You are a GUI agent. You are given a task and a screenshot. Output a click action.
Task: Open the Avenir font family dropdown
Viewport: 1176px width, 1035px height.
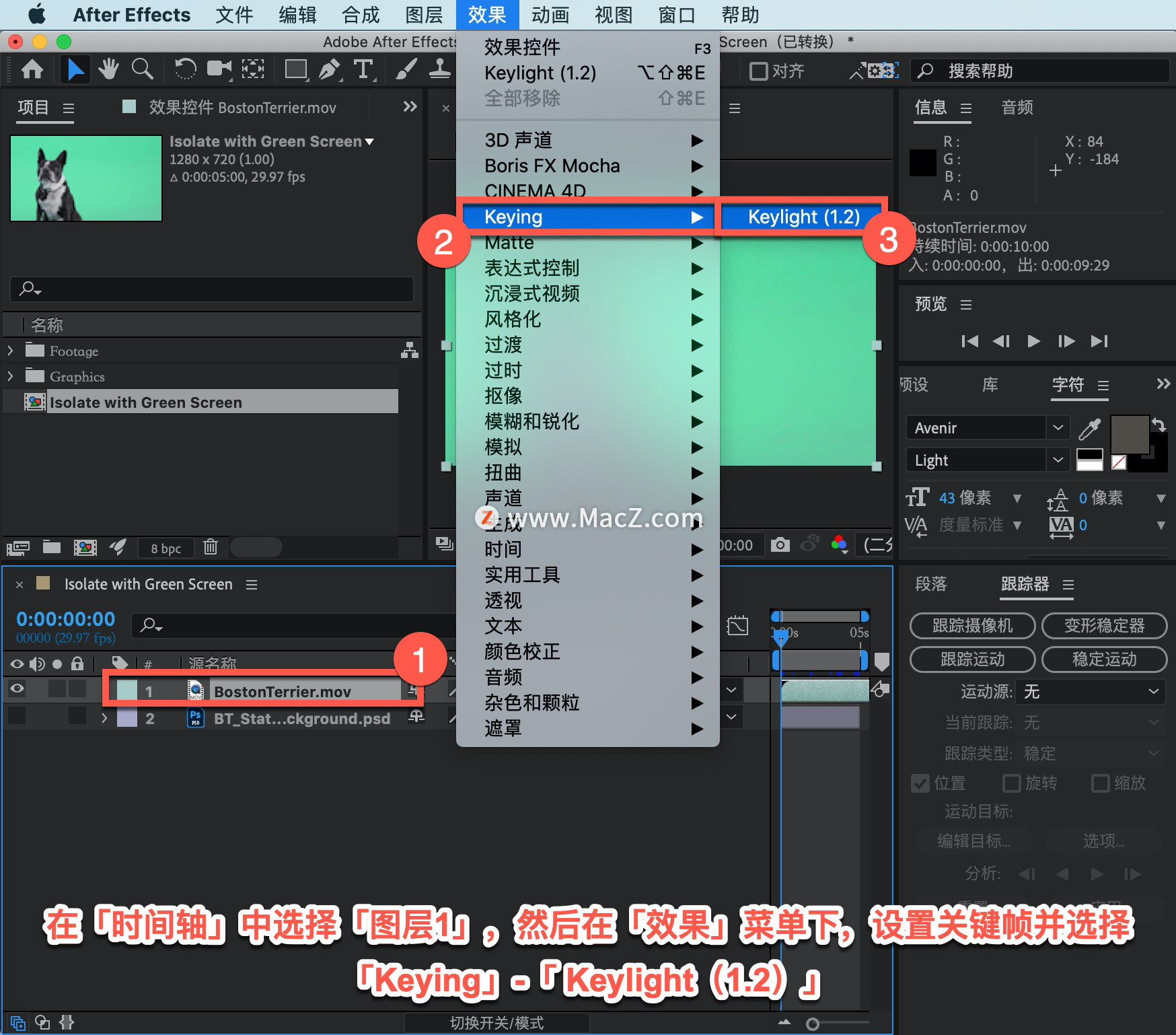point(1058,428)
